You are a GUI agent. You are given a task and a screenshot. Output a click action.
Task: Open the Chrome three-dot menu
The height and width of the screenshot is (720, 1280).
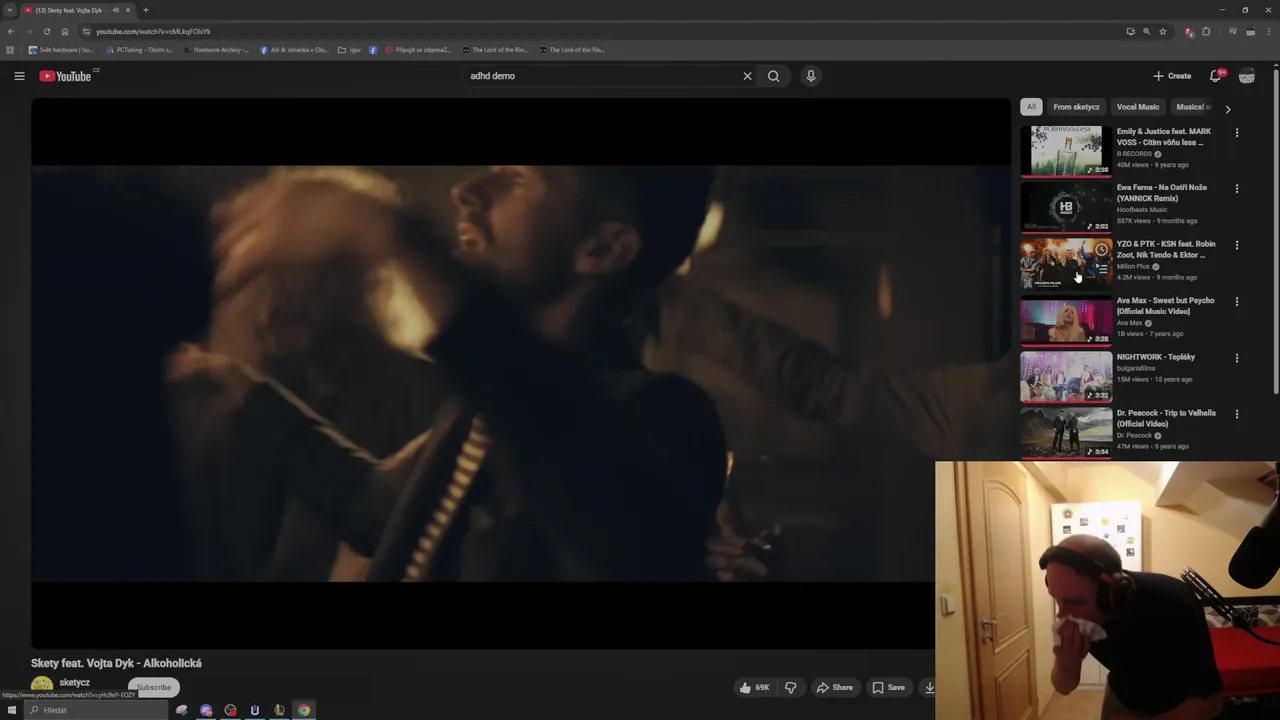(1268, 31)
